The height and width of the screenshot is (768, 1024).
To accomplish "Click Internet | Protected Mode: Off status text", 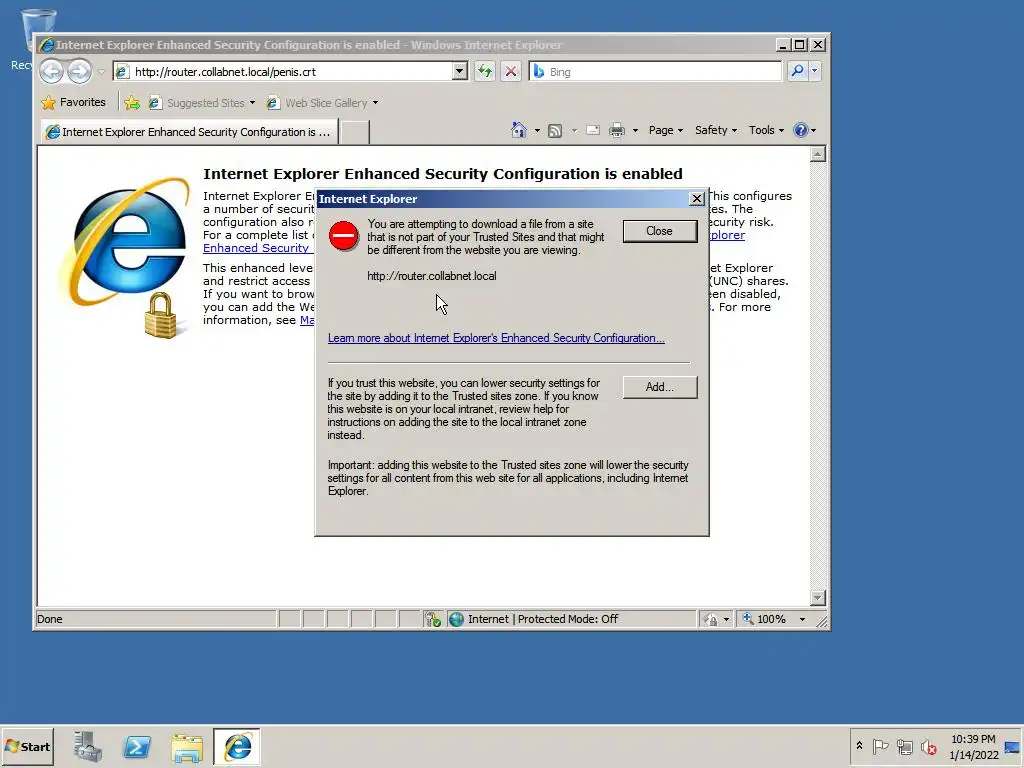I will pos(543,619).
